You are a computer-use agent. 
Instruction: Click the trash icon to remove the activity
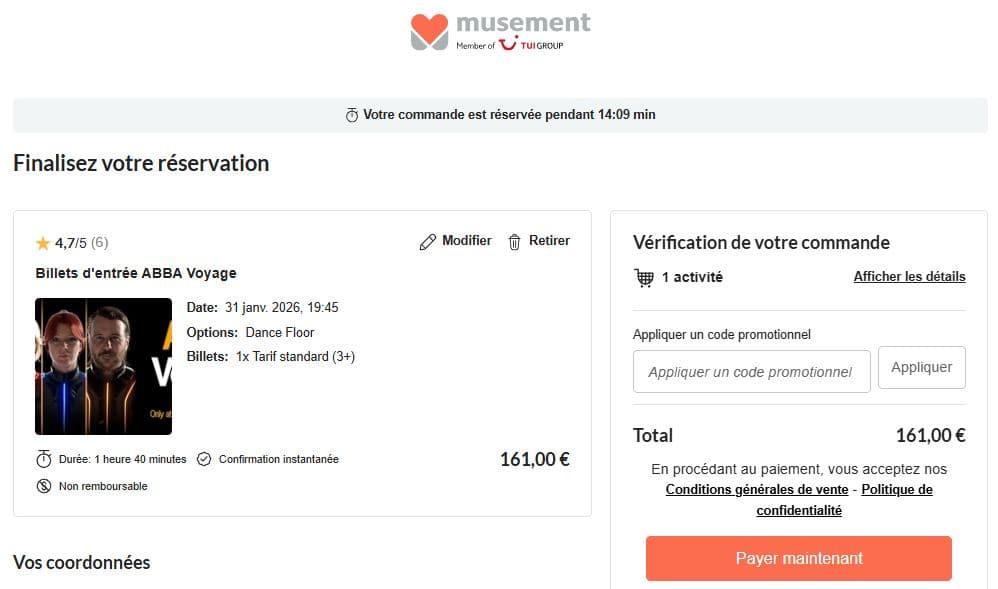click(513, 240)
